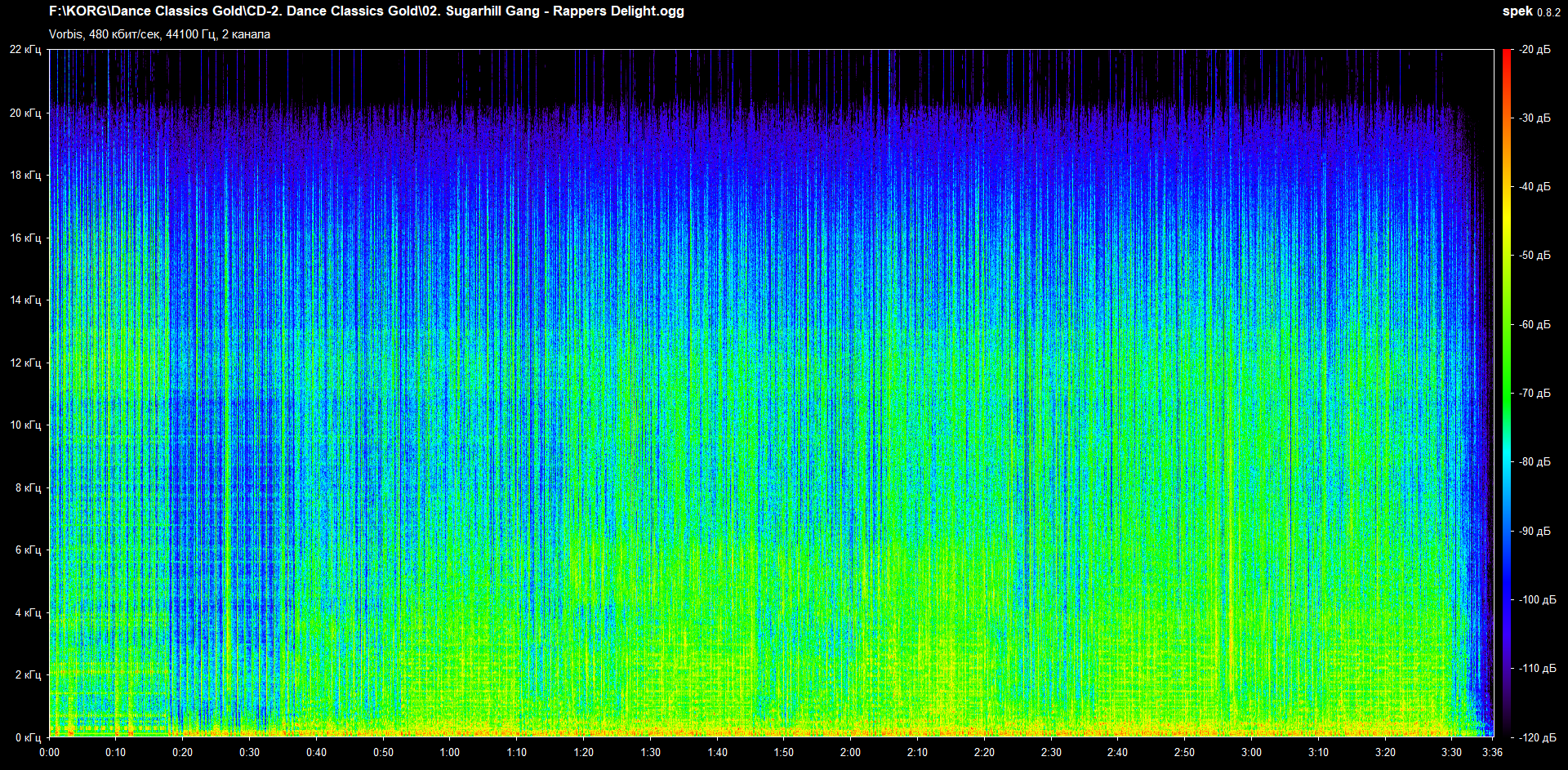The height and width of the screenshot is (770, 1568).
Task: Click the 16 kHz frequency axis label
Action: [25, 238]
